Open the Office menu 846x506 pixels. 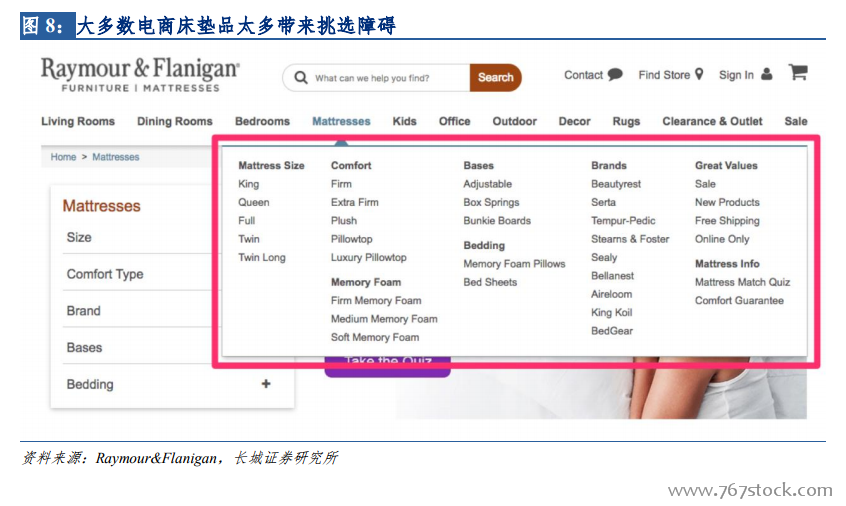tap(454, 121)
